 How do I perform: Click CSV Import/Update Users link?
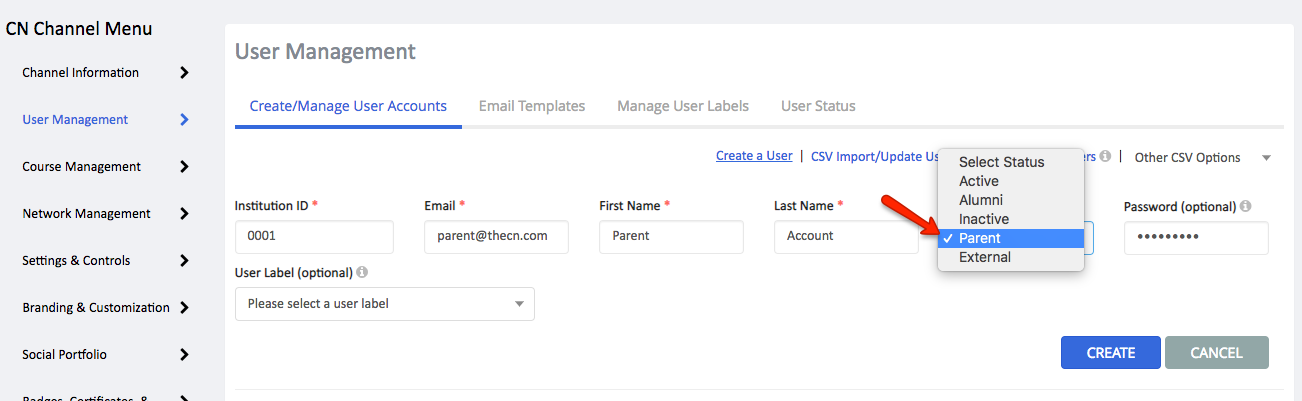[x=874, y=156]
